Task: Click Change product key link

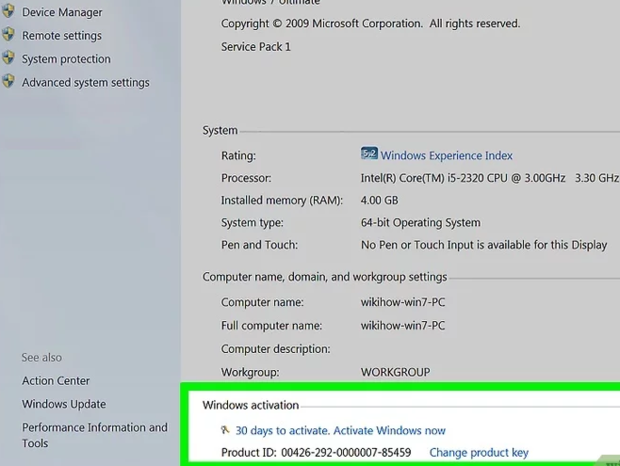Action: (x=479, y=453)
